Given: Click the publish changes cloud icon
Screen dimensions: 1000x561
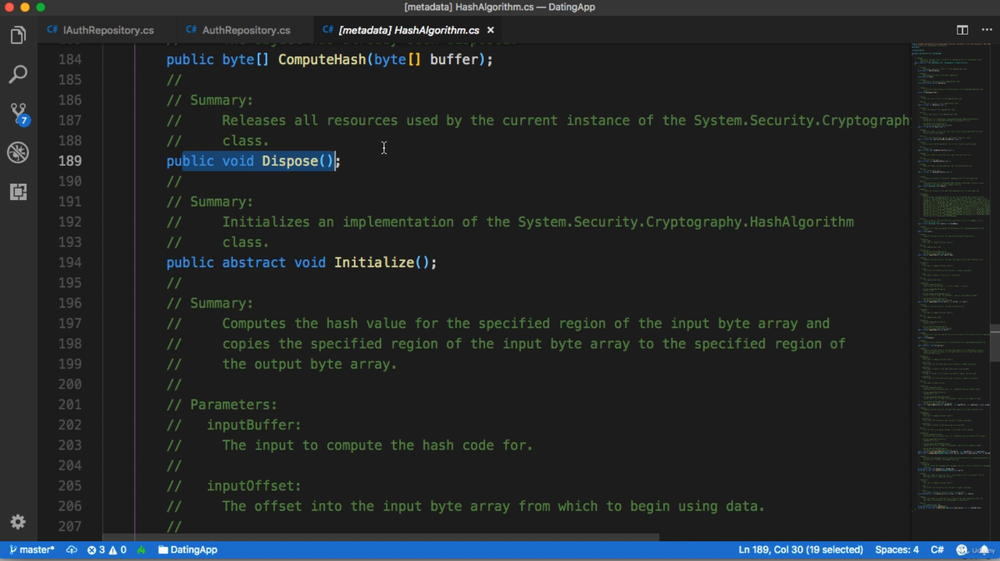Looking at the screenshot, I should point(72,550).
